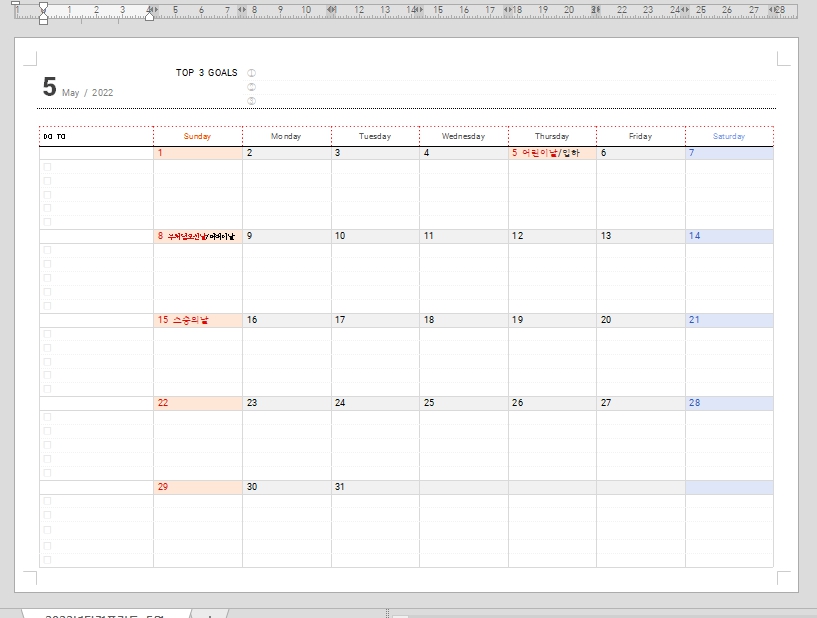
Task: Switch to the document tab at the bottom
Action: [x=106, y=614]
